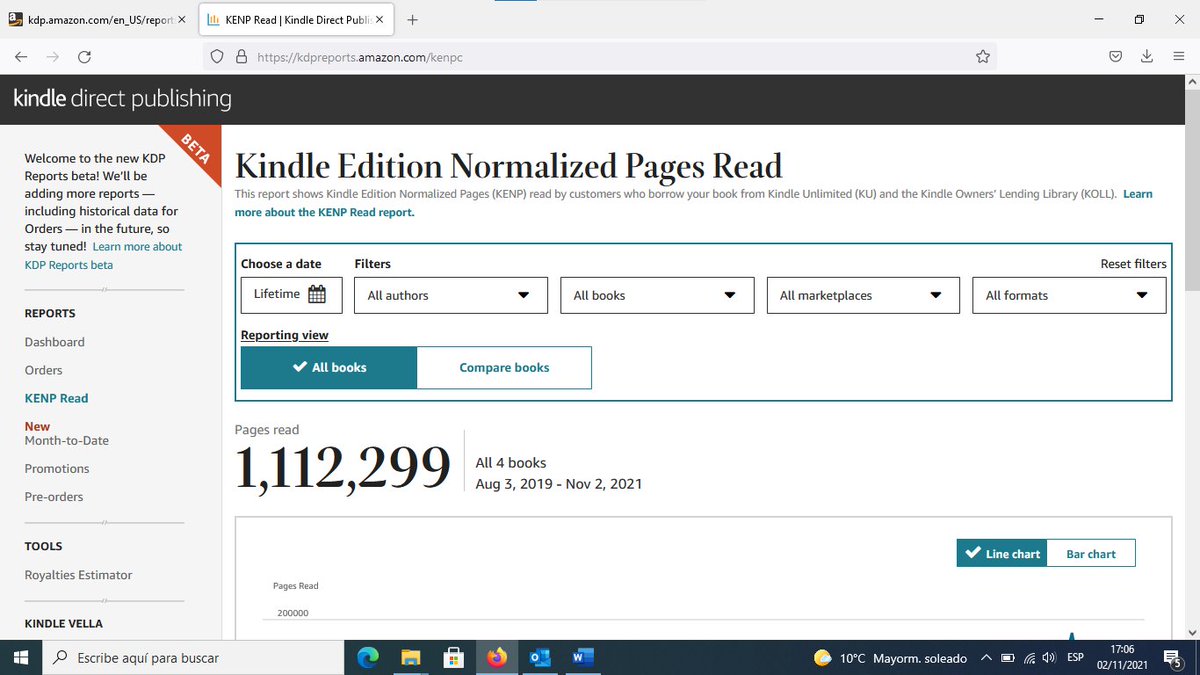Screen dimensions: 1200x675
Task: Open a new browser tab
Action: [x=413, y=20]
